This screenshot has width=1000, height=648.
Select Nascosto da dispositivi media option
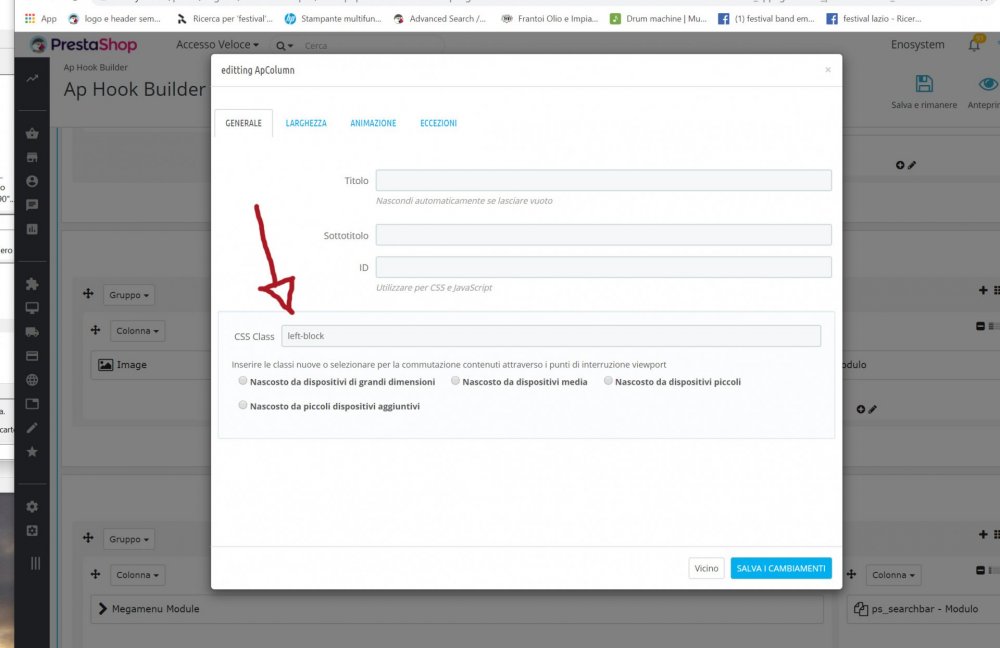[x=455, y=381]
